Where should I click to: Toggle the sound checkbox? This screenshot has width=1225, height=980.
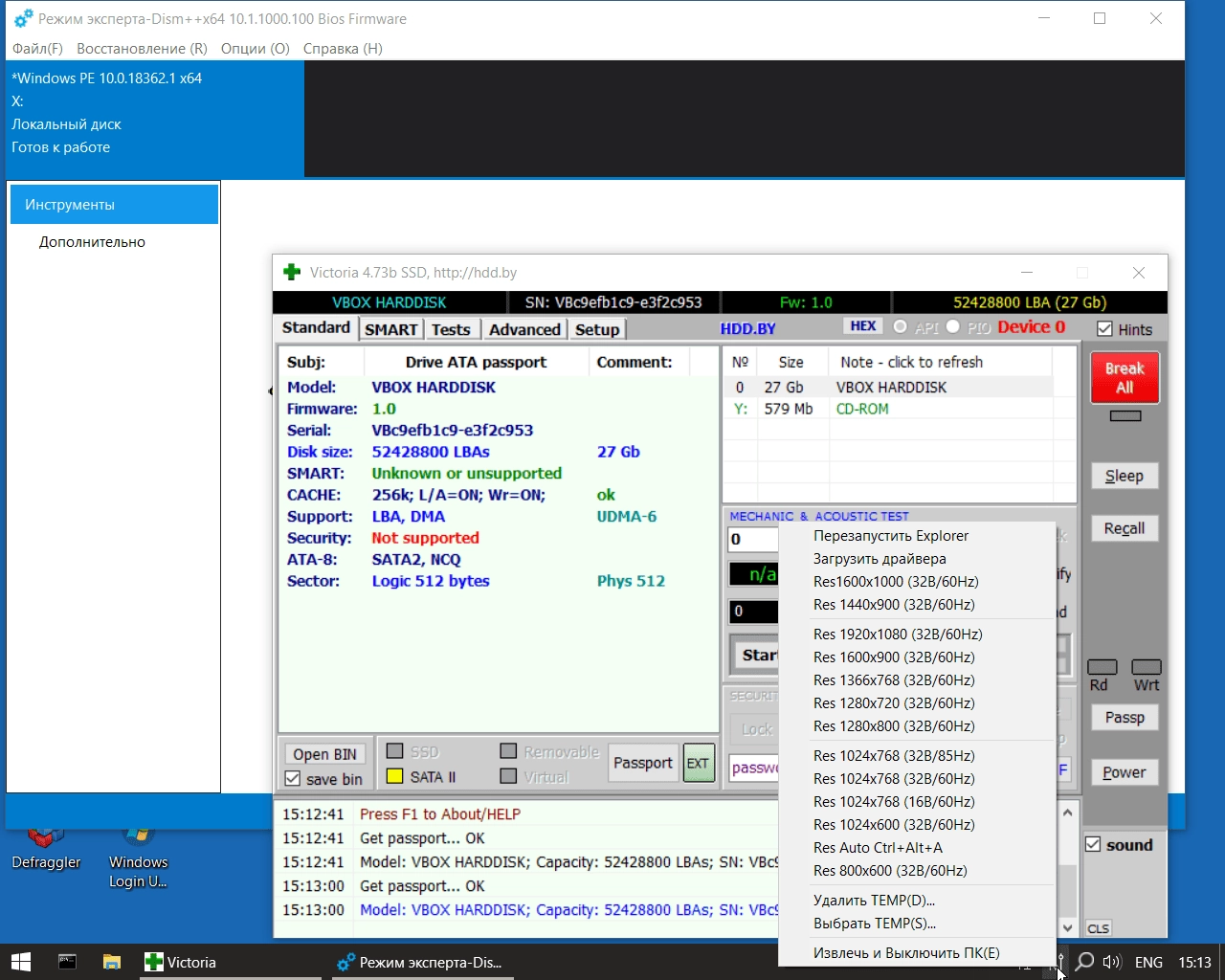click(x=1093, y=844)
